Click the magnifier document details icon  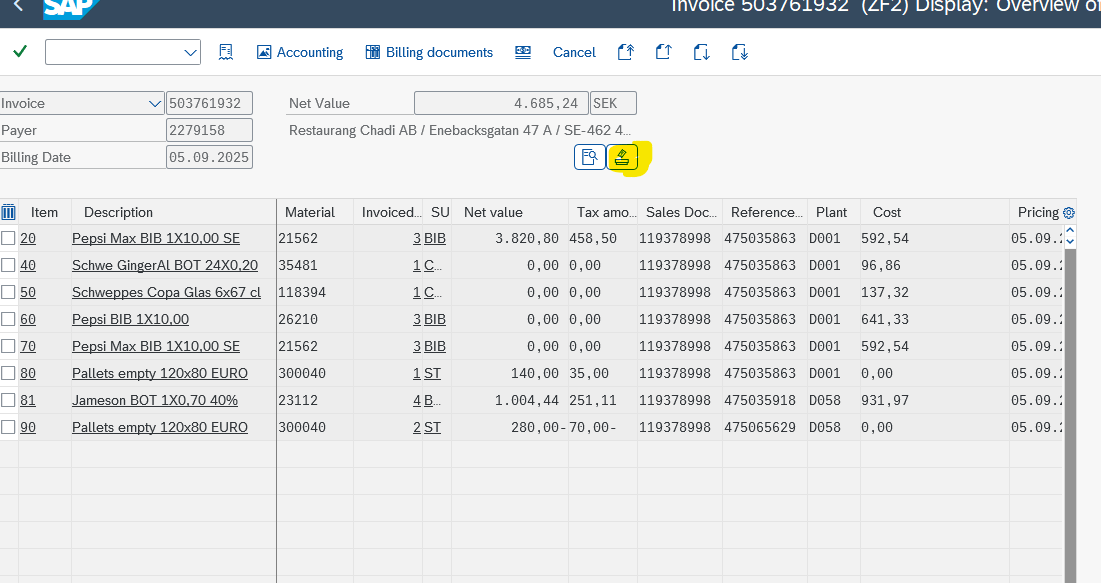click(590, 157)
